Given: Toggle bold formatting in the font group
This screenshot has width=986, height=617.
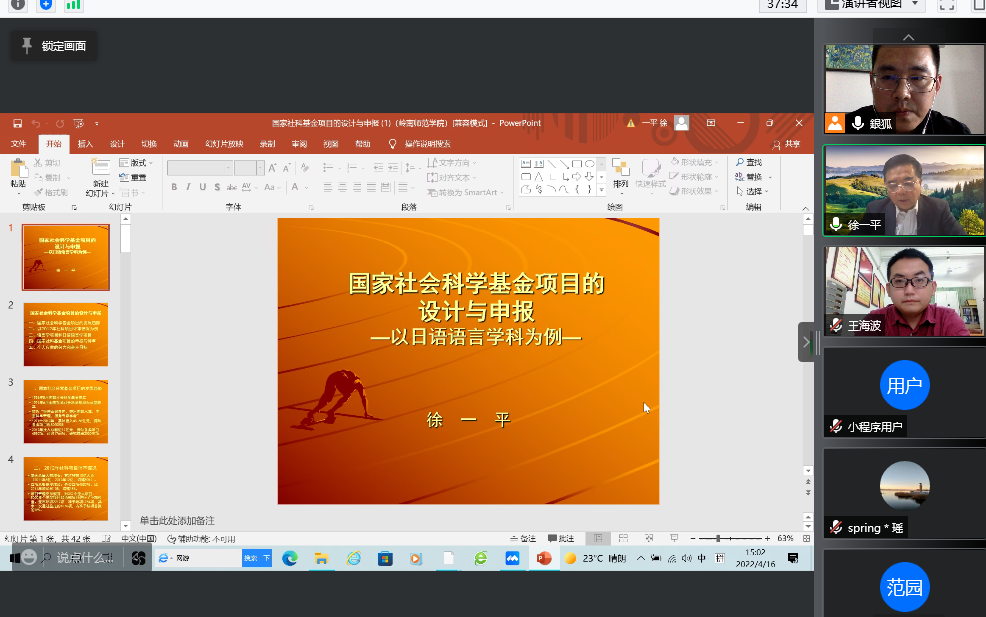Looking at the screenshot, I should 174,187.
